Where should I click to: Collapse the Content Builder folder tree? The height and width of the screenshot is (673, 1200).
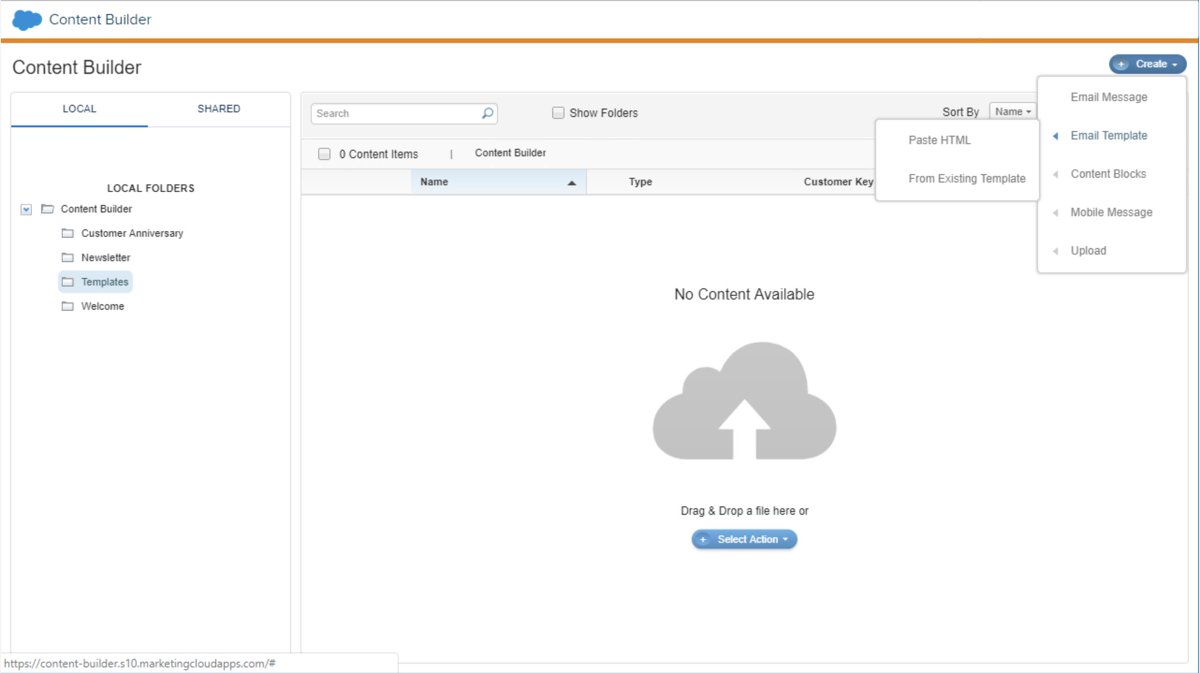(26, 209)
